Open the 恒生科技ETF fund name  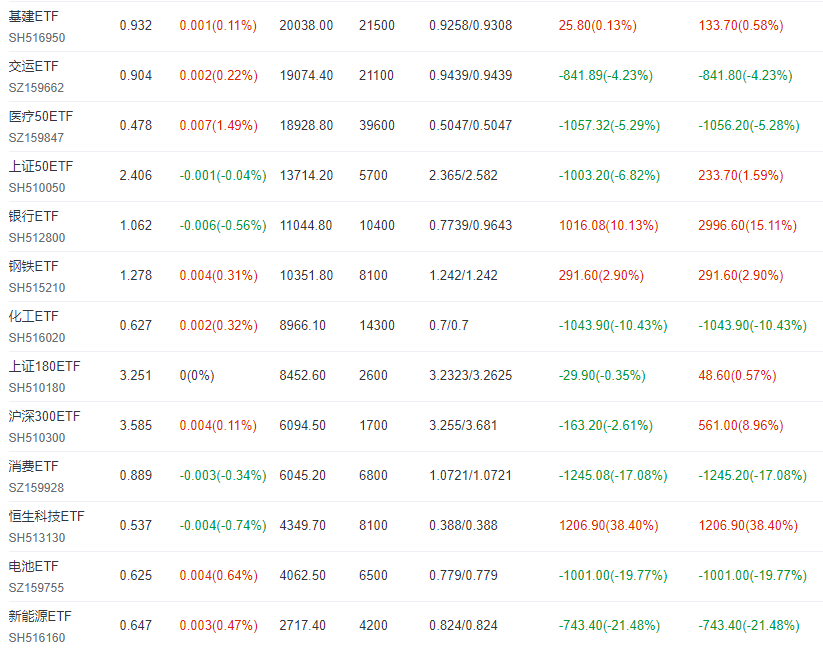tap(46, 516)
